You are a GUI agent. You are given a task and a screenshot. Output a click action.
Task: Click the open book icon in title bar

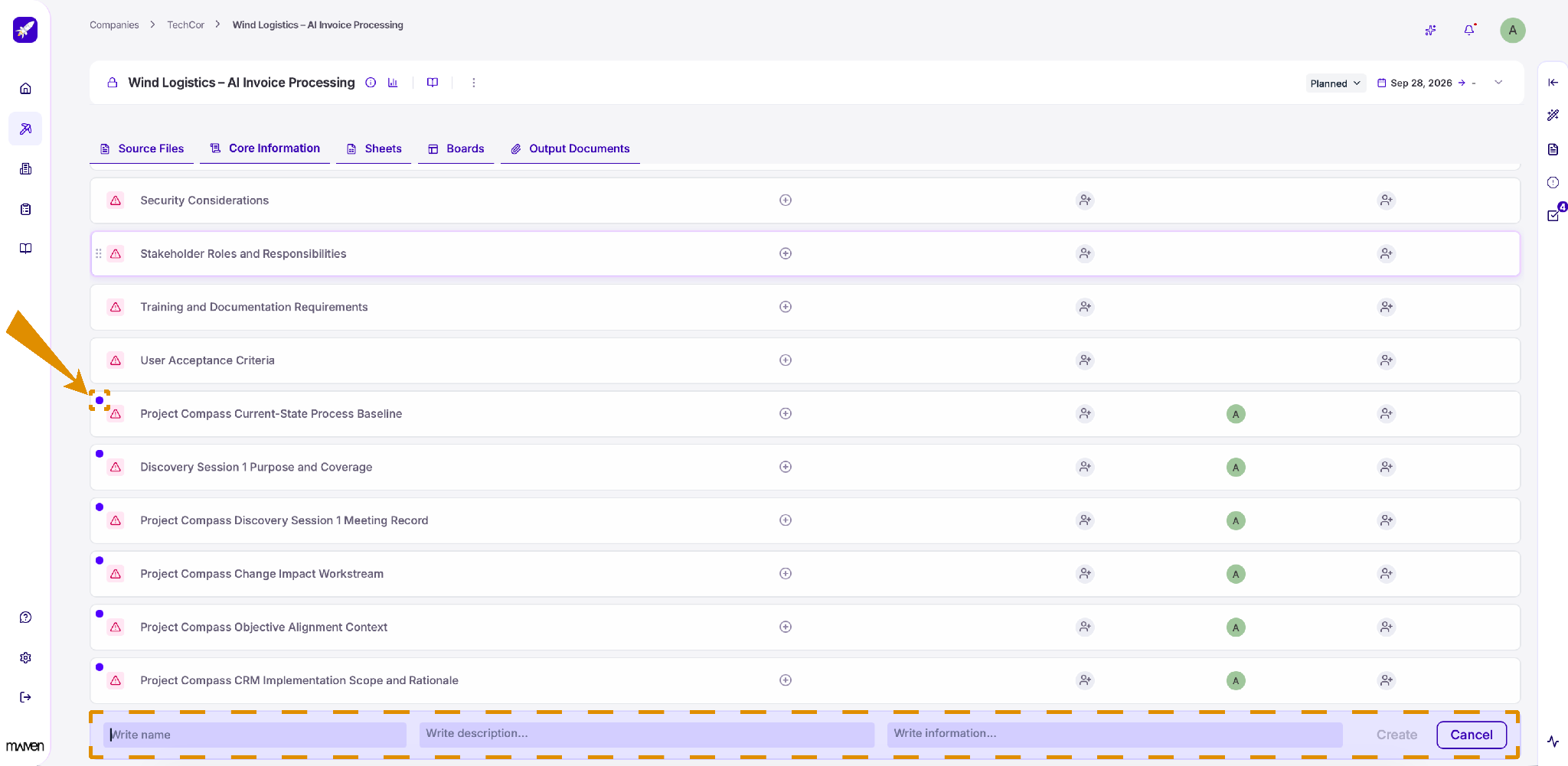pyautogui.click(x=433, y=83)
